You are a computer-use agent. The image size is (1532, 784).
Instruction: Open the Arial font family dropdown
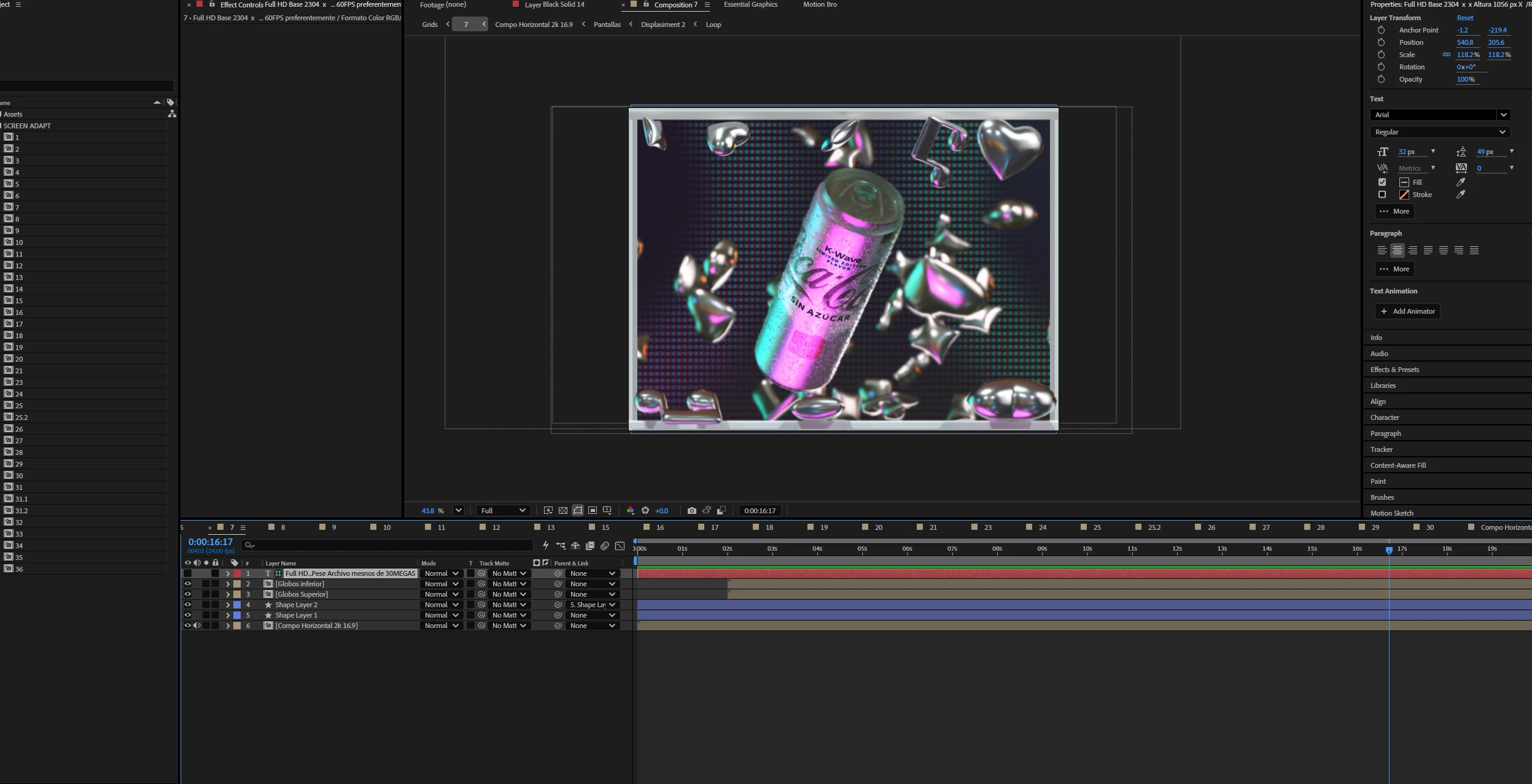click(1440, 115)
